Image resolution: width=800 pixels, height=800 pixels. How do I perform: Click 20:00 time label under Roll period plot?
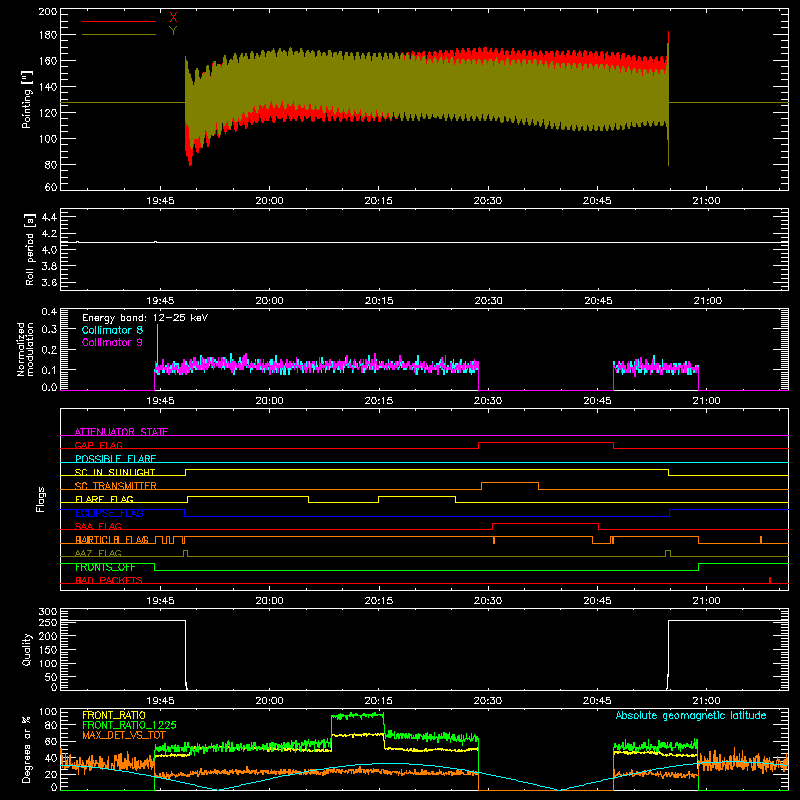tap(269, 301)
